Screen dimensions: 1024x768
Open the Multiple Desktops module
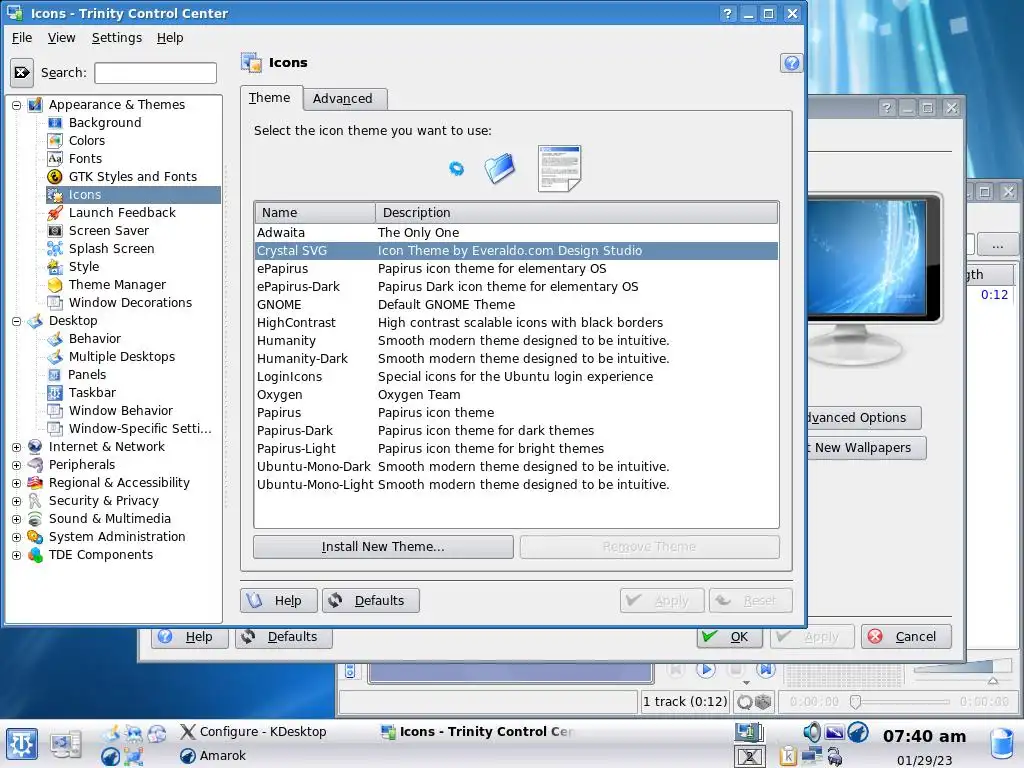pyautogui.click(x=121, y=357)
